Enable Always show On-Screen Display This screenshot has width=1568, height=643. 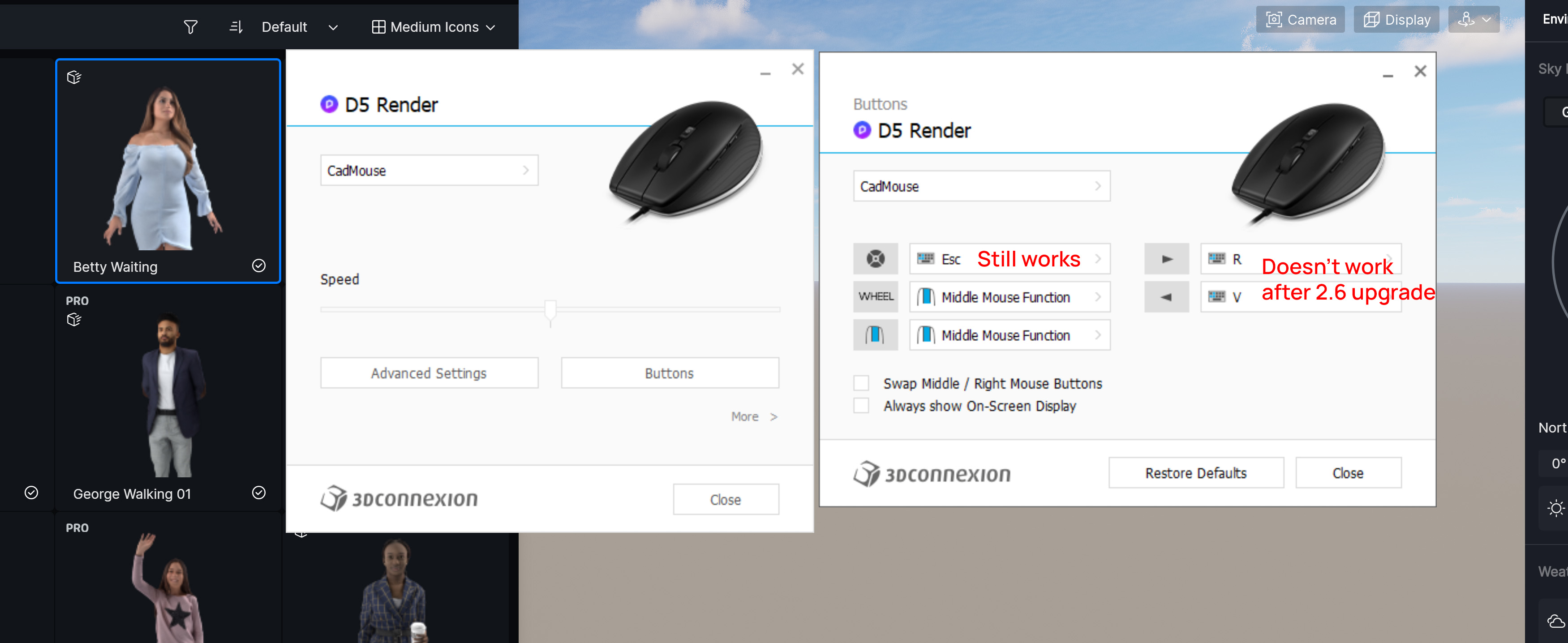tap(861, 405)
